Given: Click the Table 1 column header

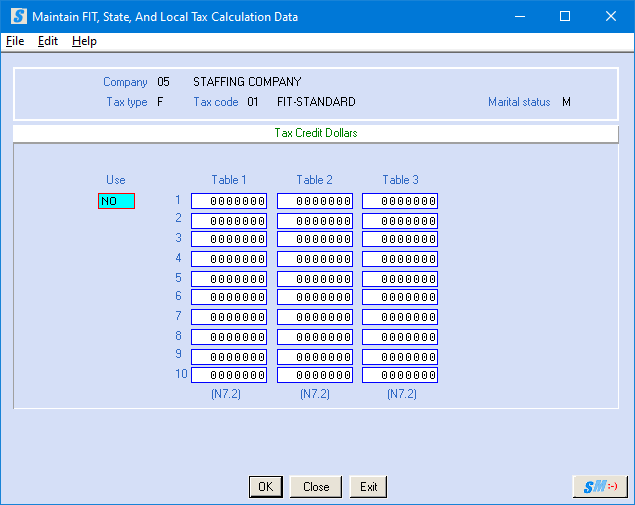Looking at the screenshot, I should pyautogui.click(x=229, y=180).
